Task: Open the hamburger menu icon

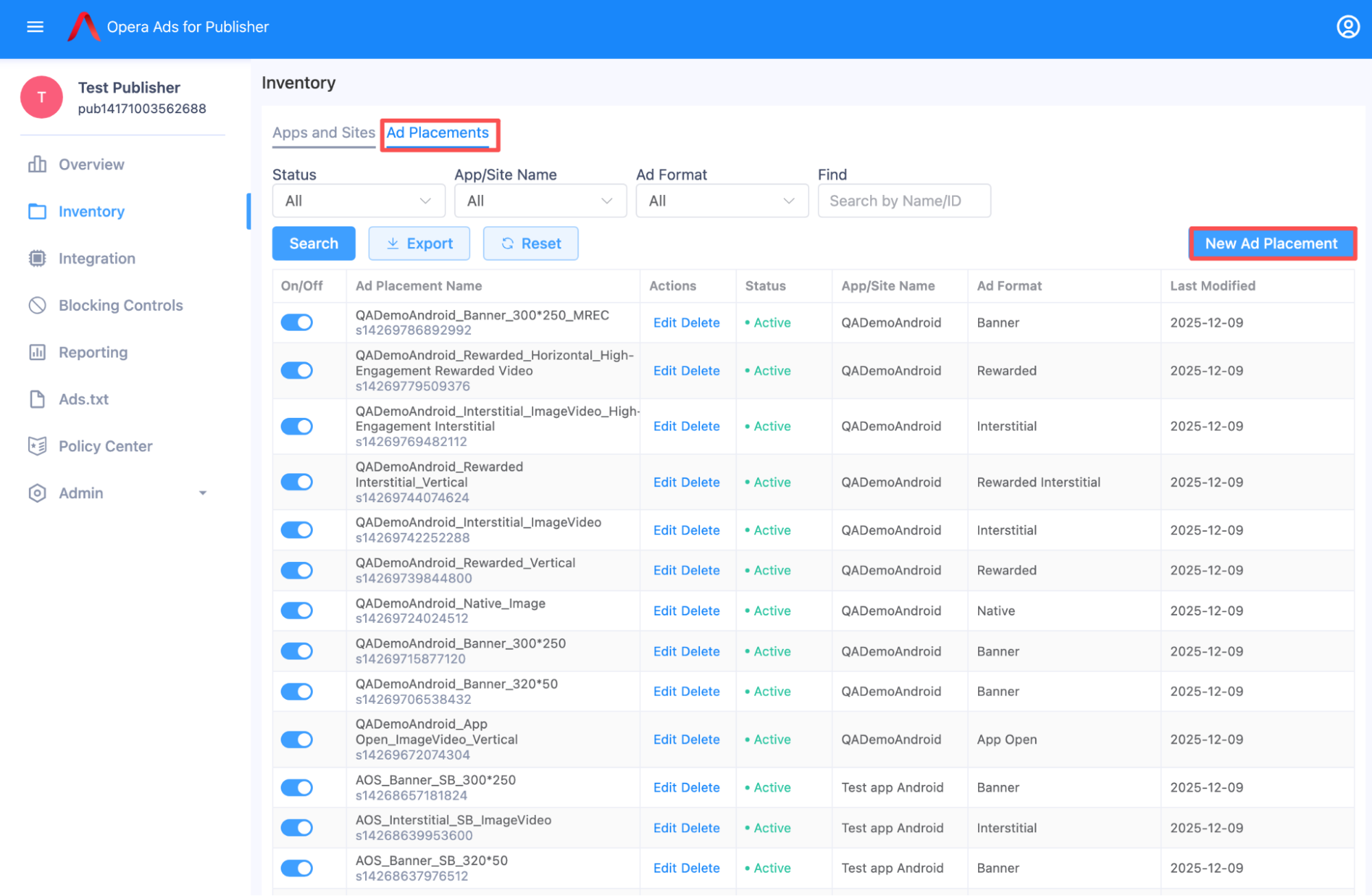Action: [x=35, y=27]
